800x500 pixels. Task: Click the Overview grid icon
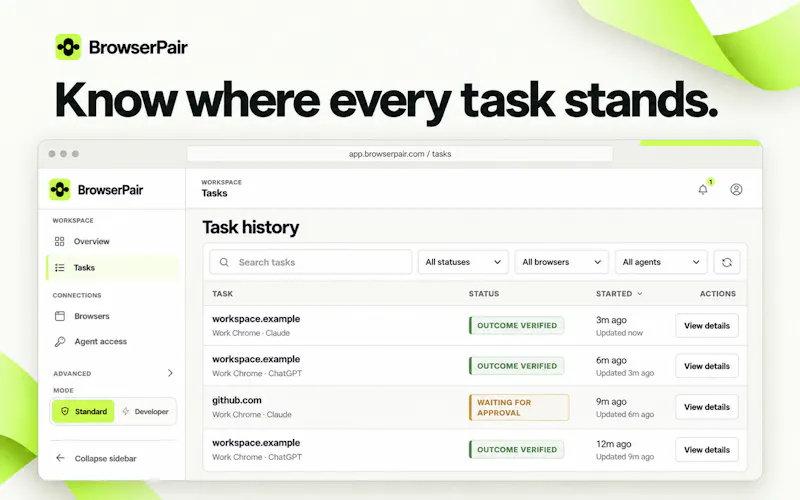(60, 241)
